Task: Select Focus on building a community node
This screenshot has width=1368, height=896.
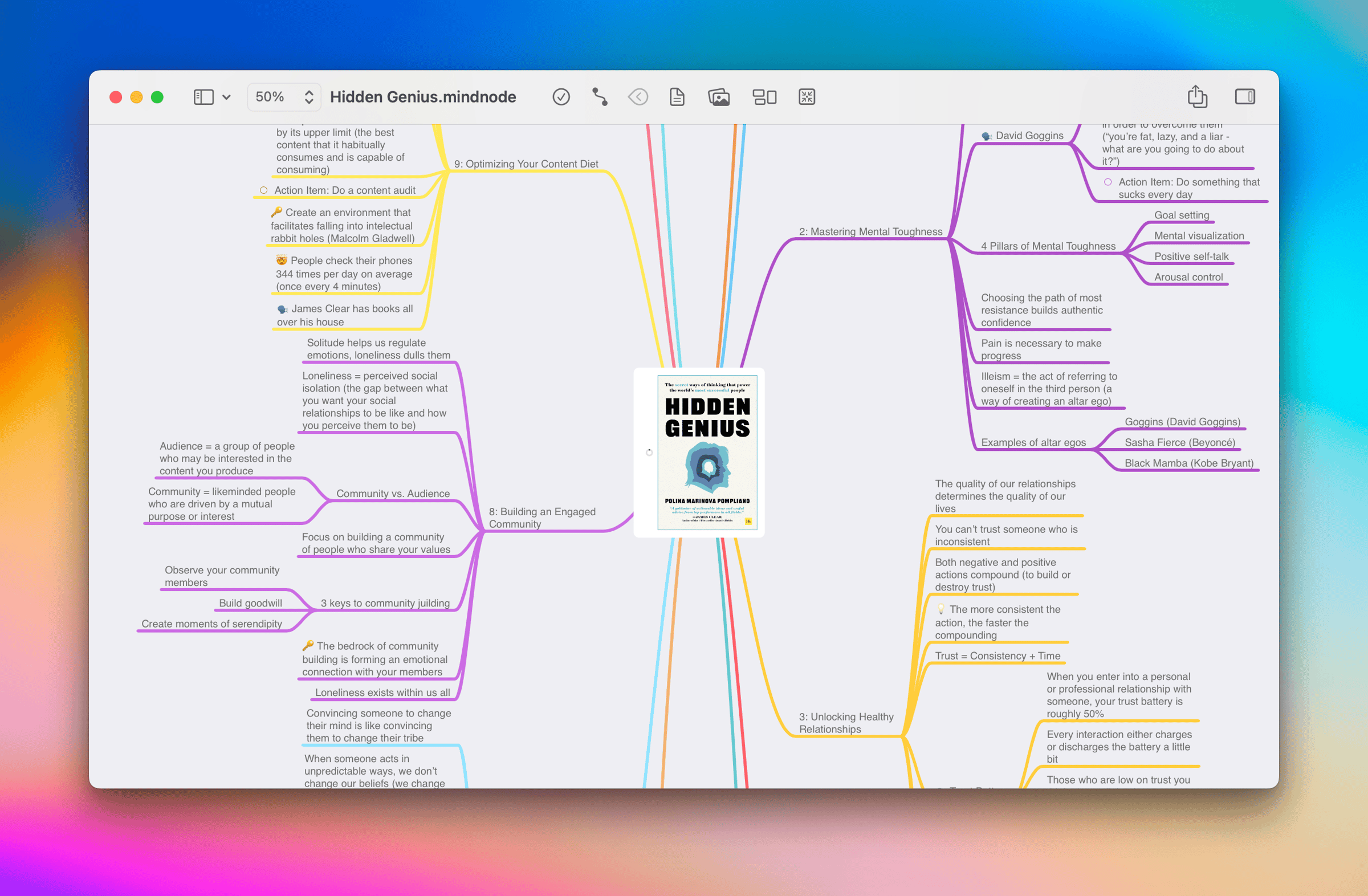Action: coord(376,543)
